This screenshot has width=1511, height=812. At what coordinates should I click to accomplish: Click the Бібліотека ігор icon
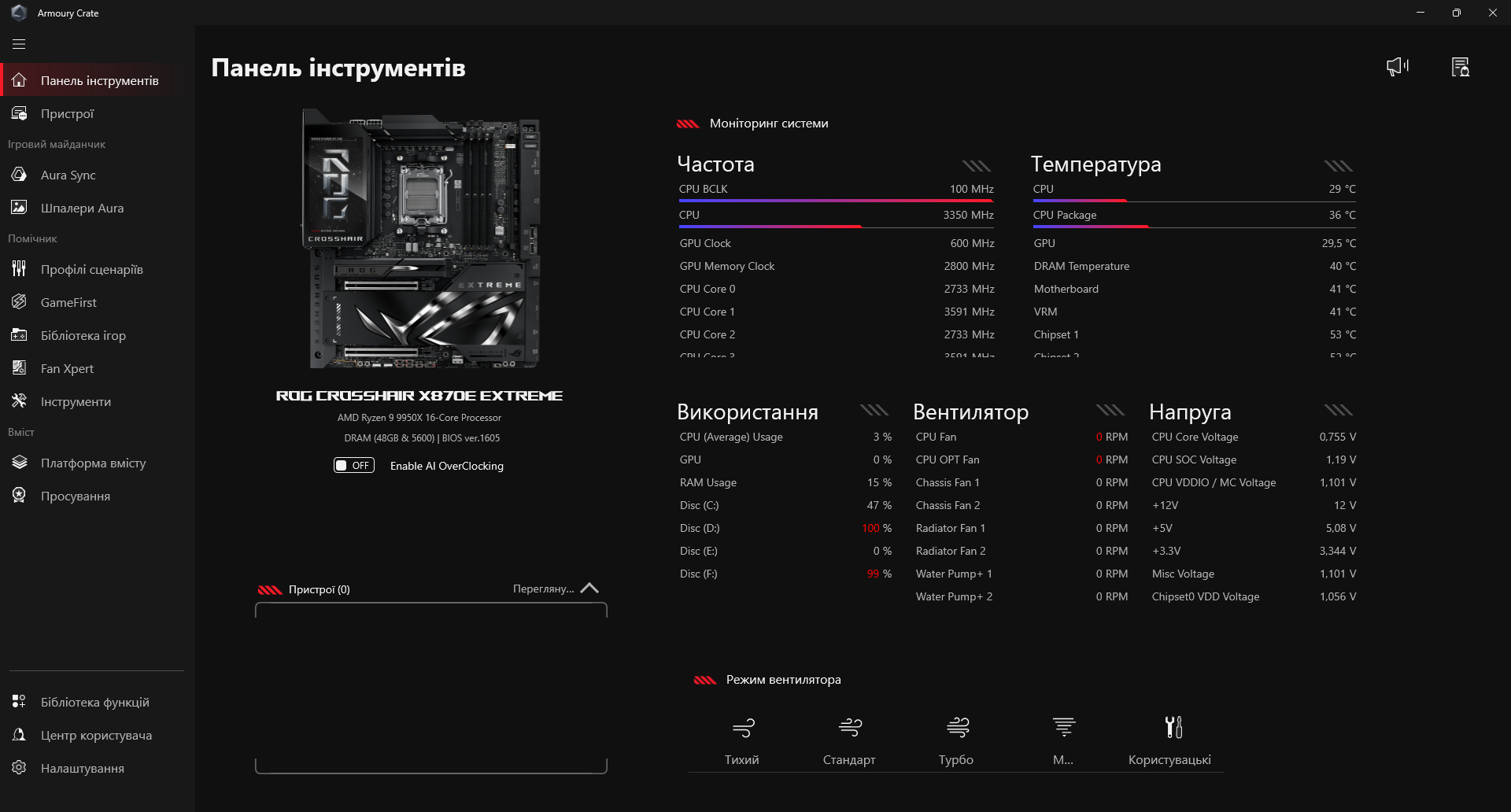20,335
